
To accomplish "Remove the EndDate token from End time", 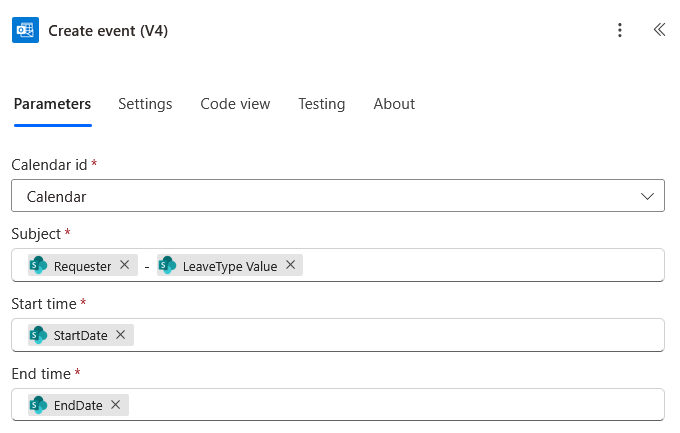I will [x=115, y=404].
